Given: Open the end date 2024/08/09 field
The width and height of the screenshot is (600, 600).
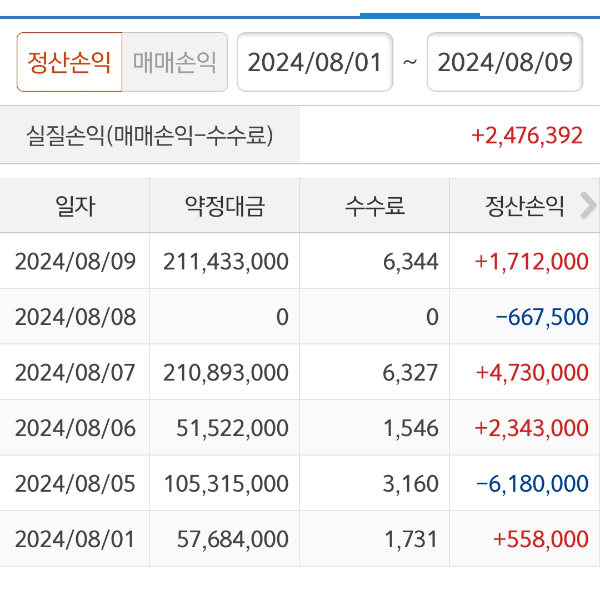Looking at the screenshot, I should [x=505, y=63].
